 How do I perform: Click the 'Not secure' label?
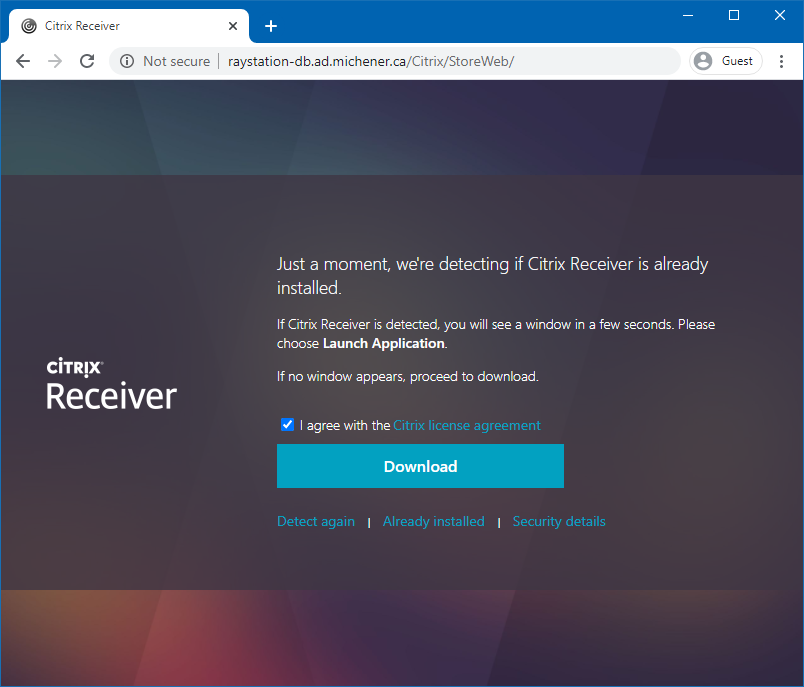point(176,62)
